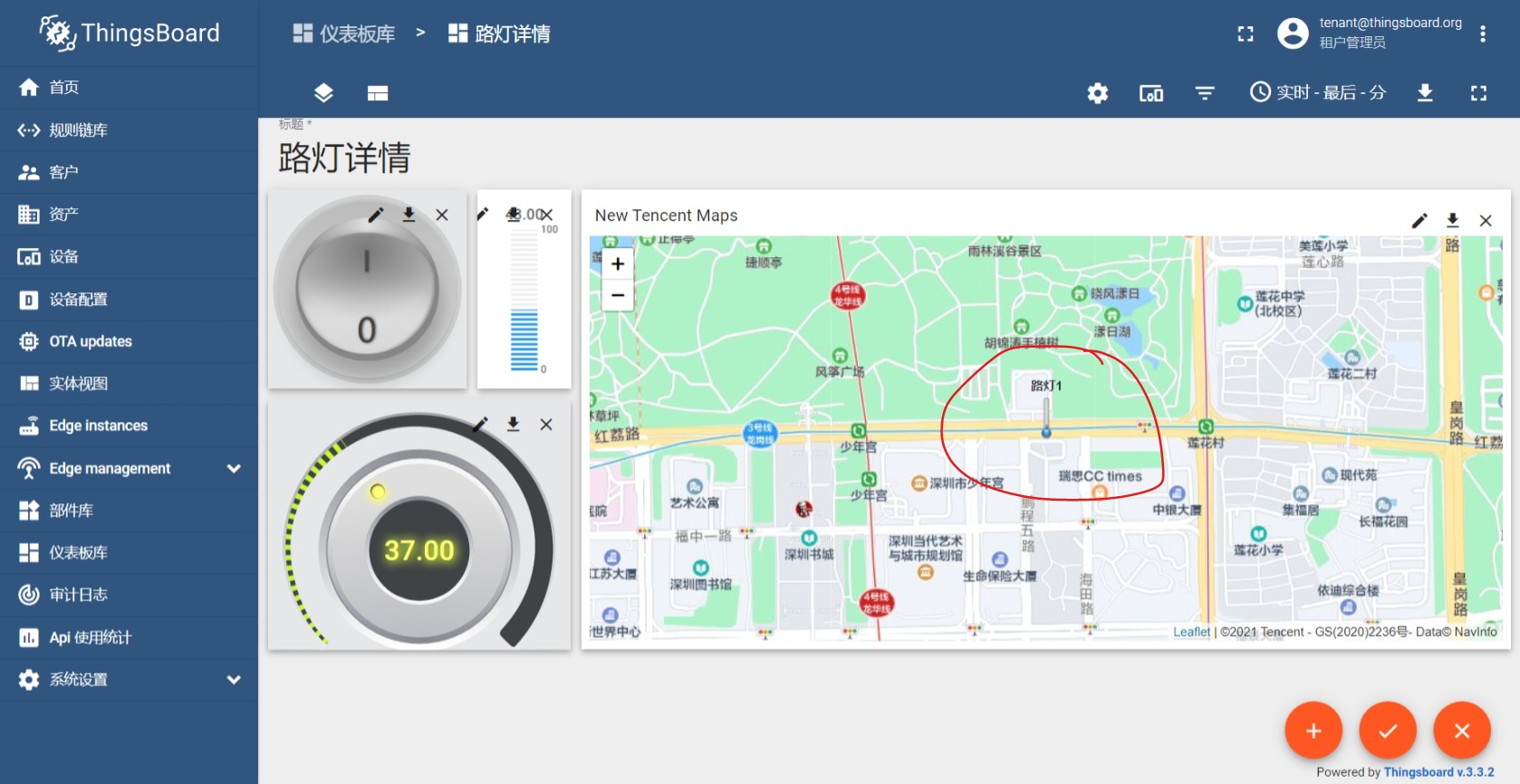The height and width of the screenshot is (784, 1520).
Task: Click the Api 使用统计 chart icon
Action: 29,637
